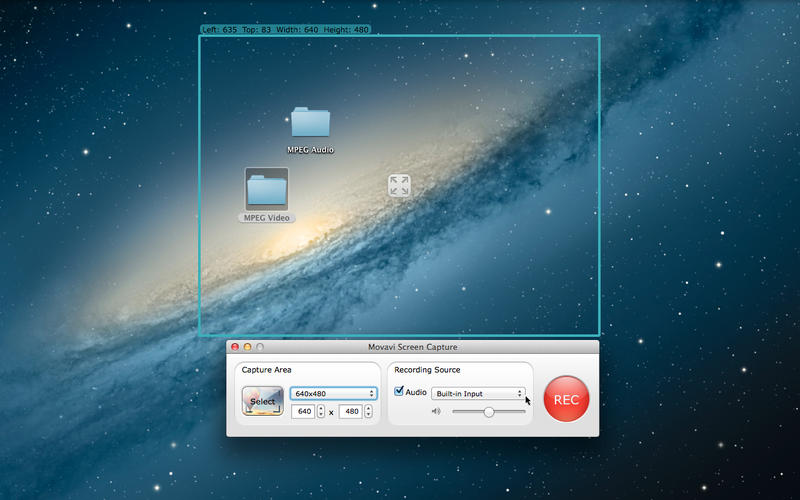The height and width of the screenshot is (500, 800).
Task: Open the 640x480 capture size dropdown
Action: pyautogui.click(x=333, y=393)
